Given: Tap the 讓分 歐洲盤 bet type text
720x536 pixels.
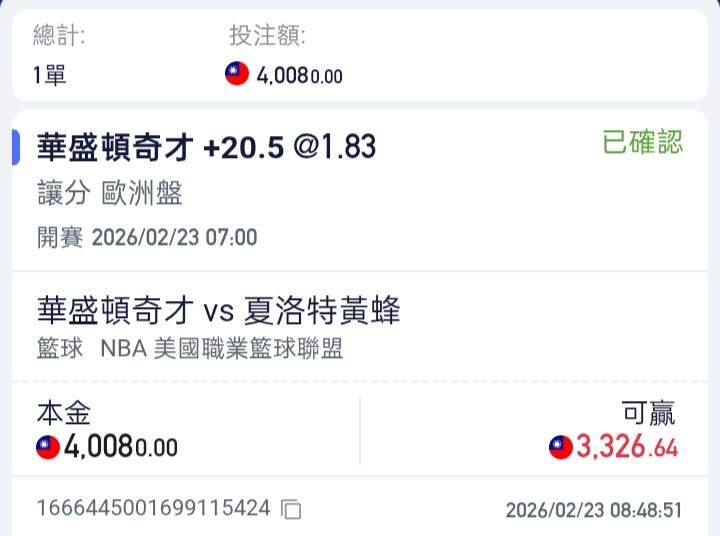Looking at the screenshot, I should coord(110,194).
